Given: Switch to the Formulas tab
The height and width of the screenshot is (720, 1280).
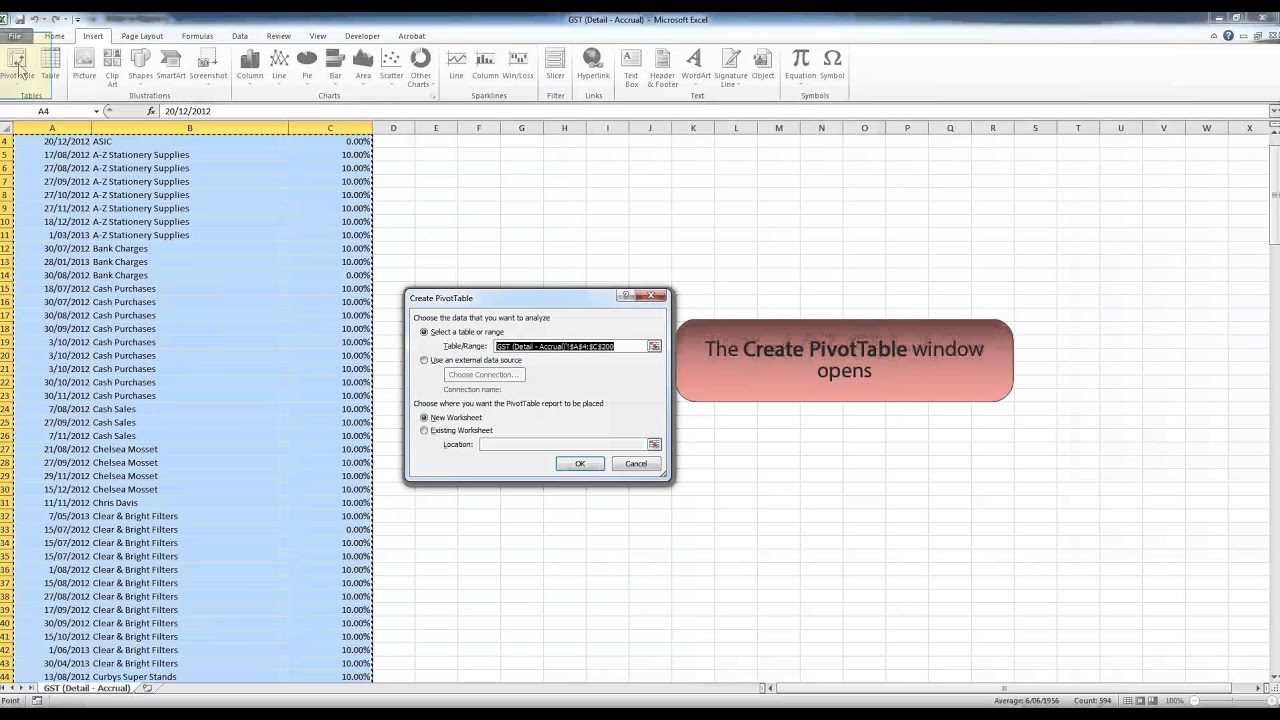Looking at the screenshot, I should 197,36.
